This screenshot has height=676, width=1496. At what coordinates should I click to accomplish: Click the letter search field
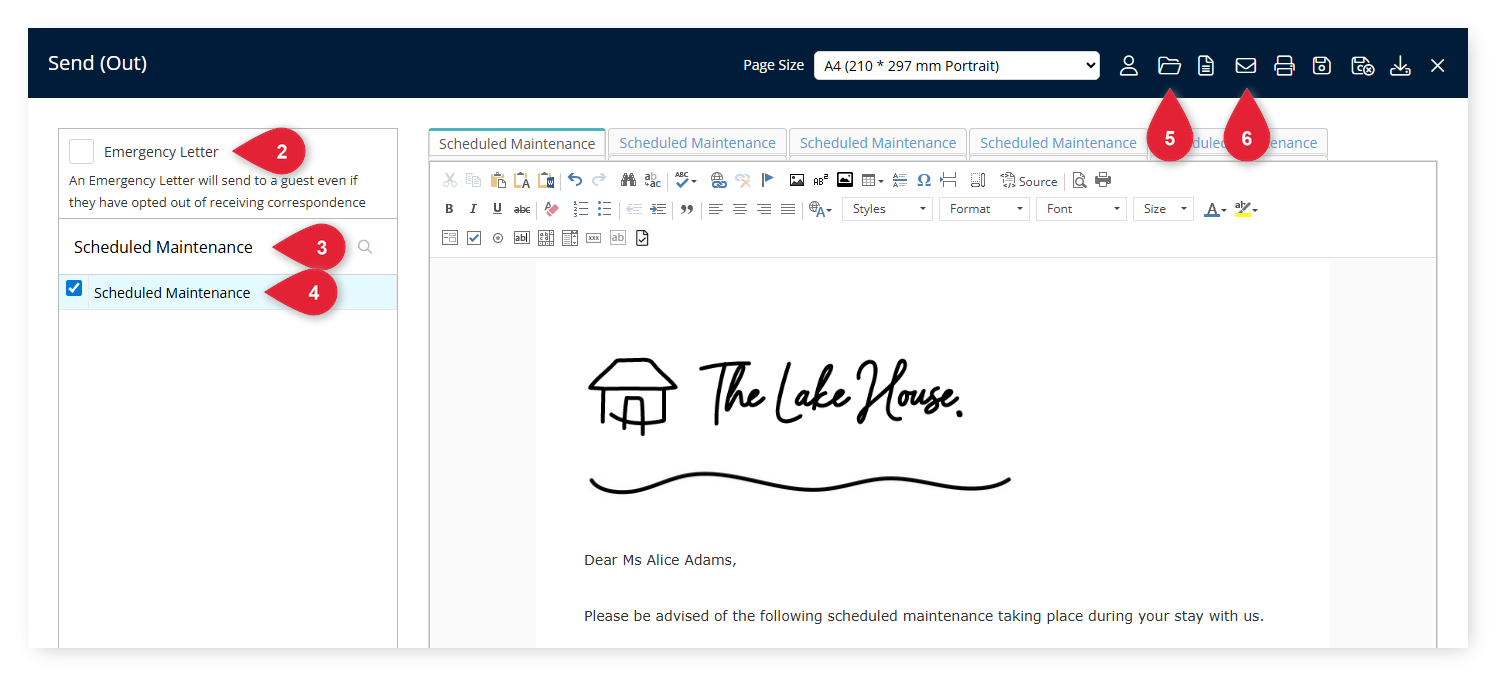[x=207, y=247]
